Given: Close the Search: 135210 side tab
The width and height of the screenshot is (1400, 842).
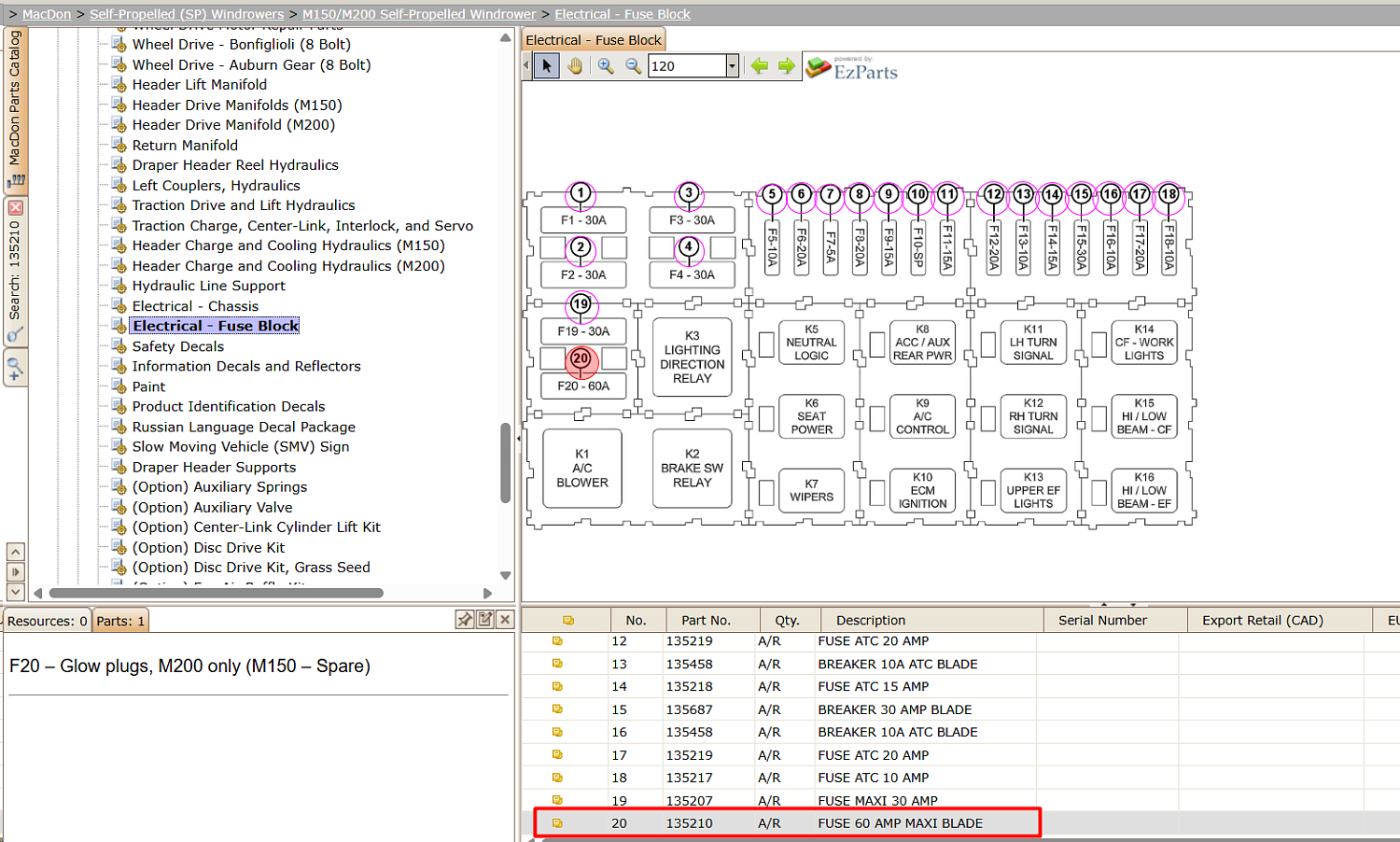Looking at the screenshot, I should coord(15,207).
